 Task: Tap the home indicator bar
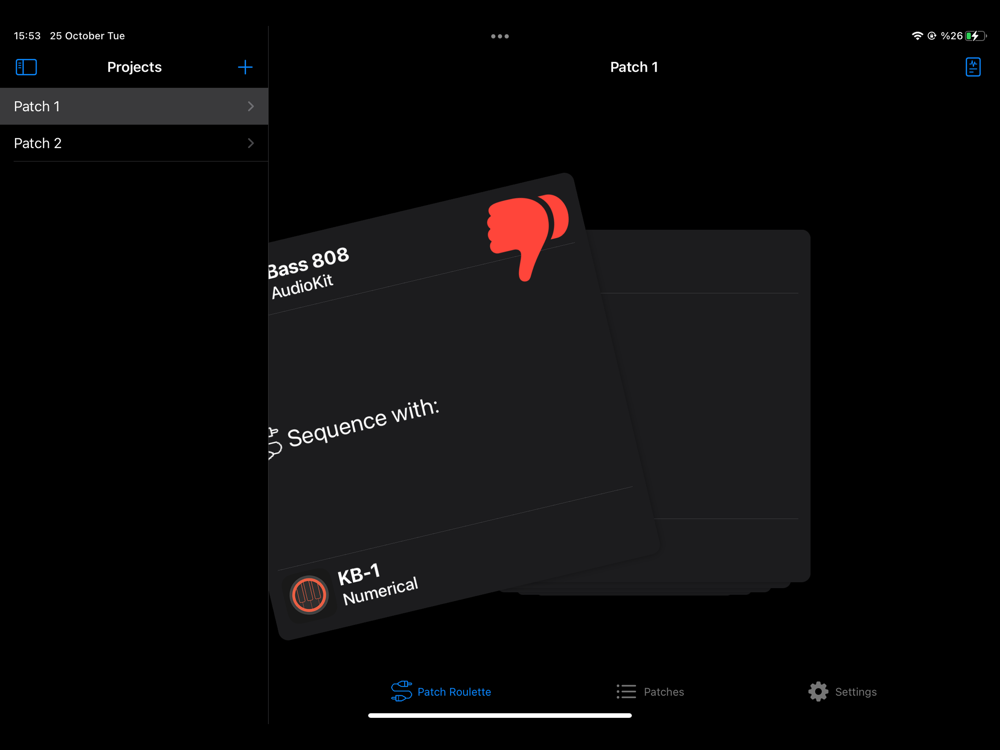(x=500, y=716)
